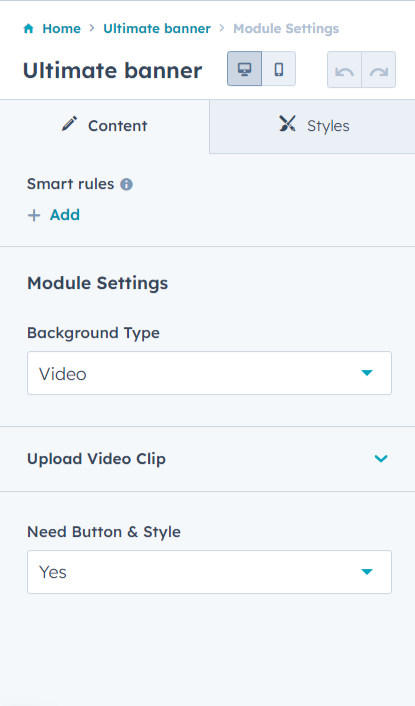Viewport: 415px width, 706px height.
Task: Click the pencil icon on Content tab
Action: point(69,124)
